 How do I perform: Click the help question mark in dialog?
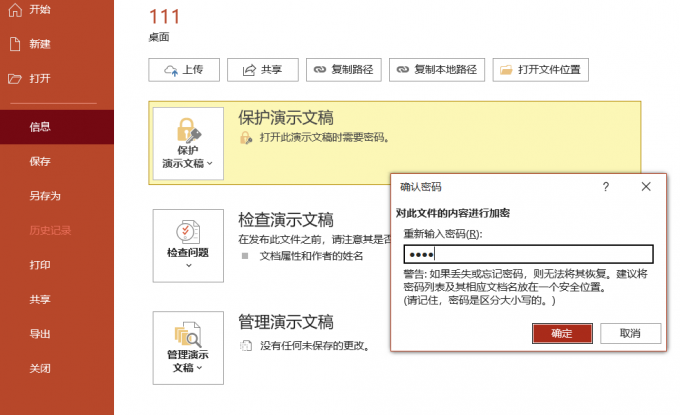[606, 187]
